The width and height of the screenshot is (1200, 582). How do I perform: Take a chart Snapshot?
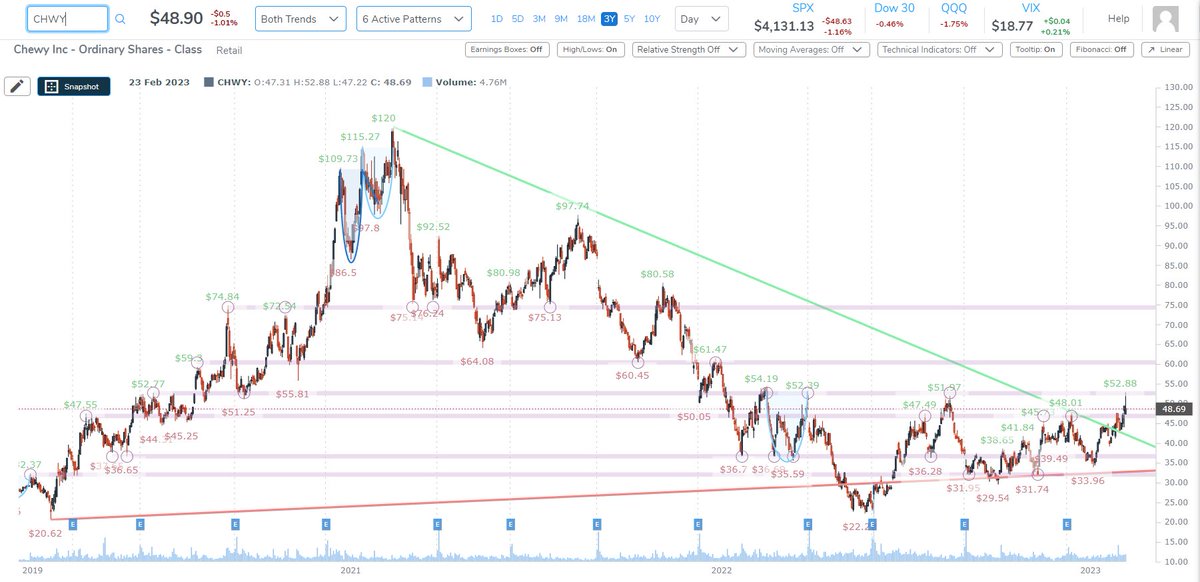[74, 86]
